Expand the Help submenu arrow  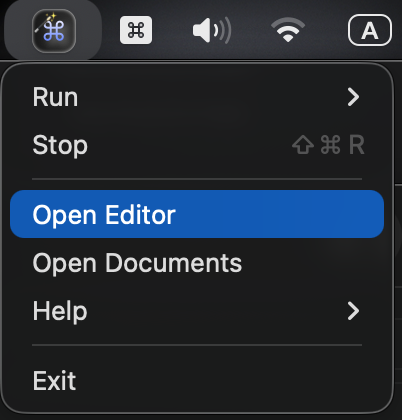click(x=353, y=311)
